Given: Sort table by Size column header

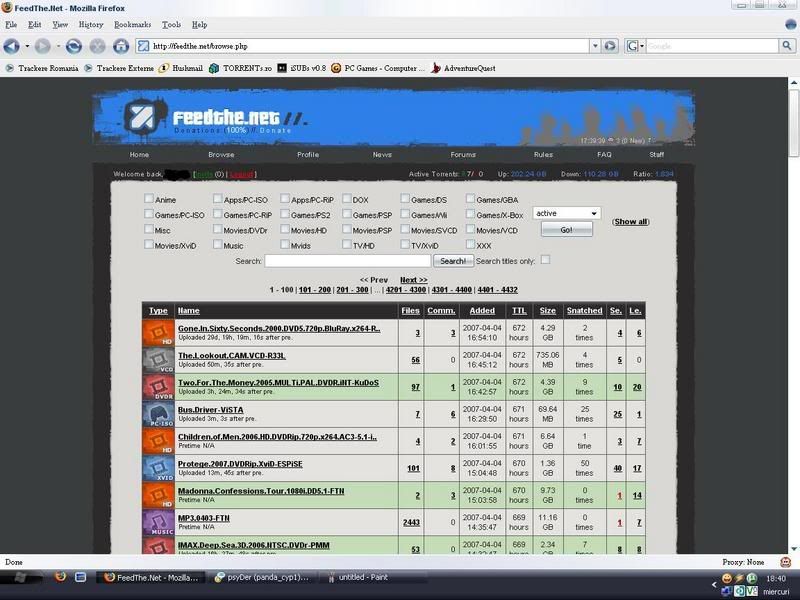Looking at the screenshot, I should tap(547, 310).
